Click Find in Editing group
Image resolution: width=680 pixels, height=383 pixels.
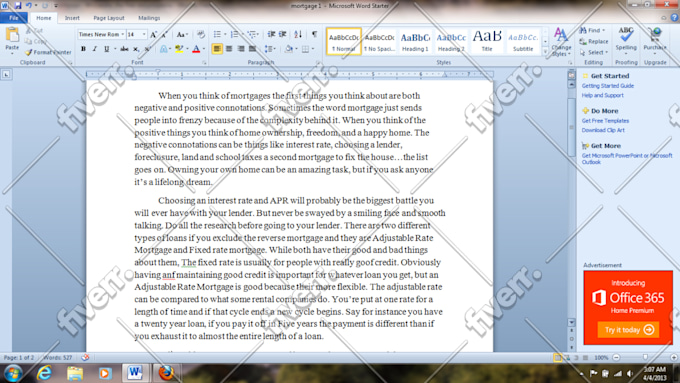click(593, 30)
